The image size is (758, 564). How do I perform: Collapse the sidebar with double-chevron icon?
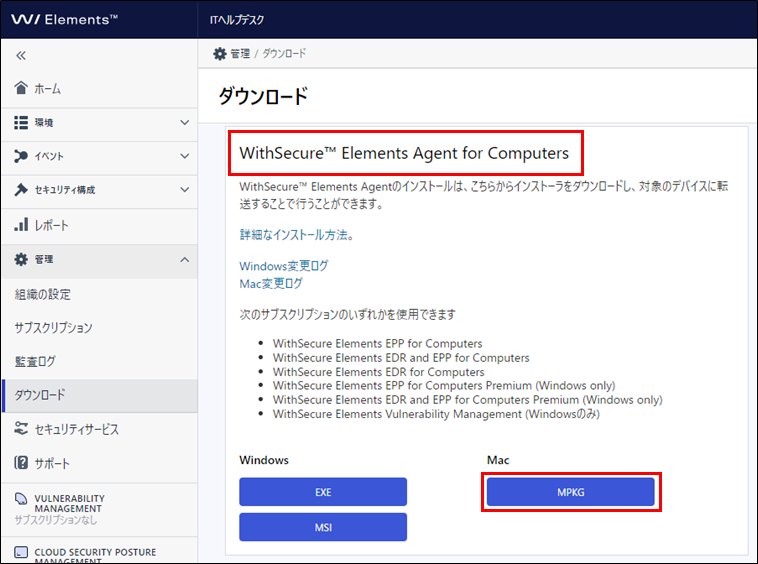21,56
